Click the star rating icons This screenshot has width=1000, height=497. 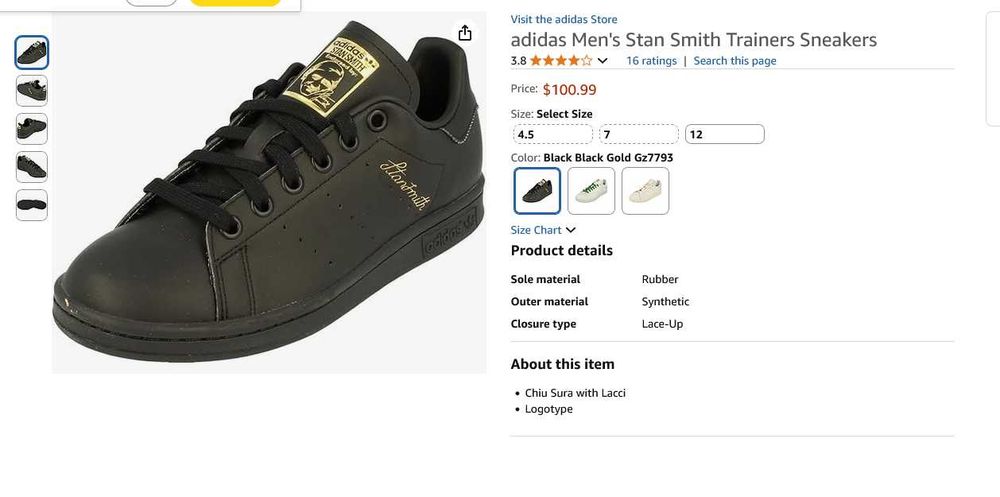pyautogui.click(x=561, y=61)
